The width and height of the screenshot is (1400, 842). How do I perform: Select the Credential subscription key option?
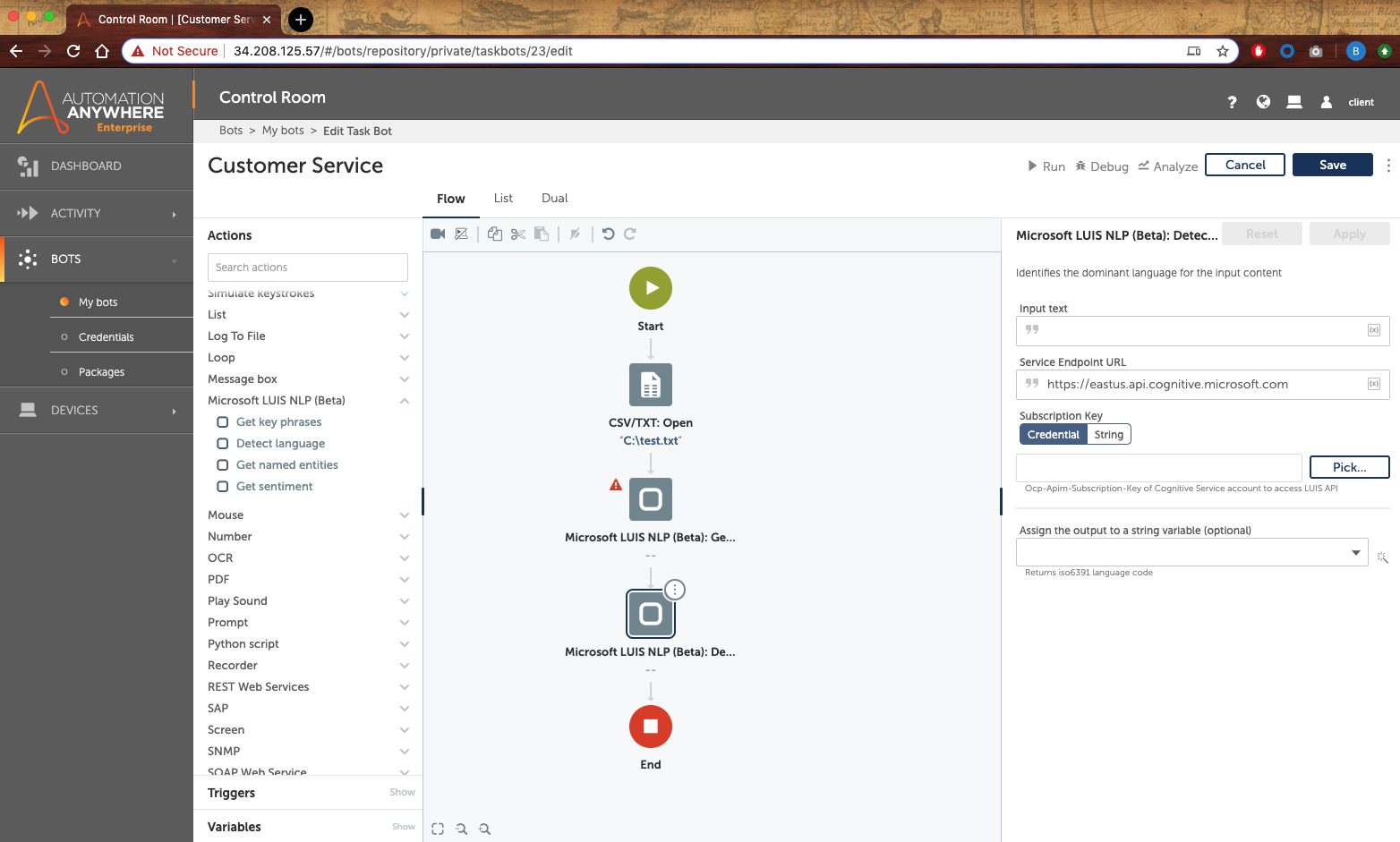(x=1053, y=435)
